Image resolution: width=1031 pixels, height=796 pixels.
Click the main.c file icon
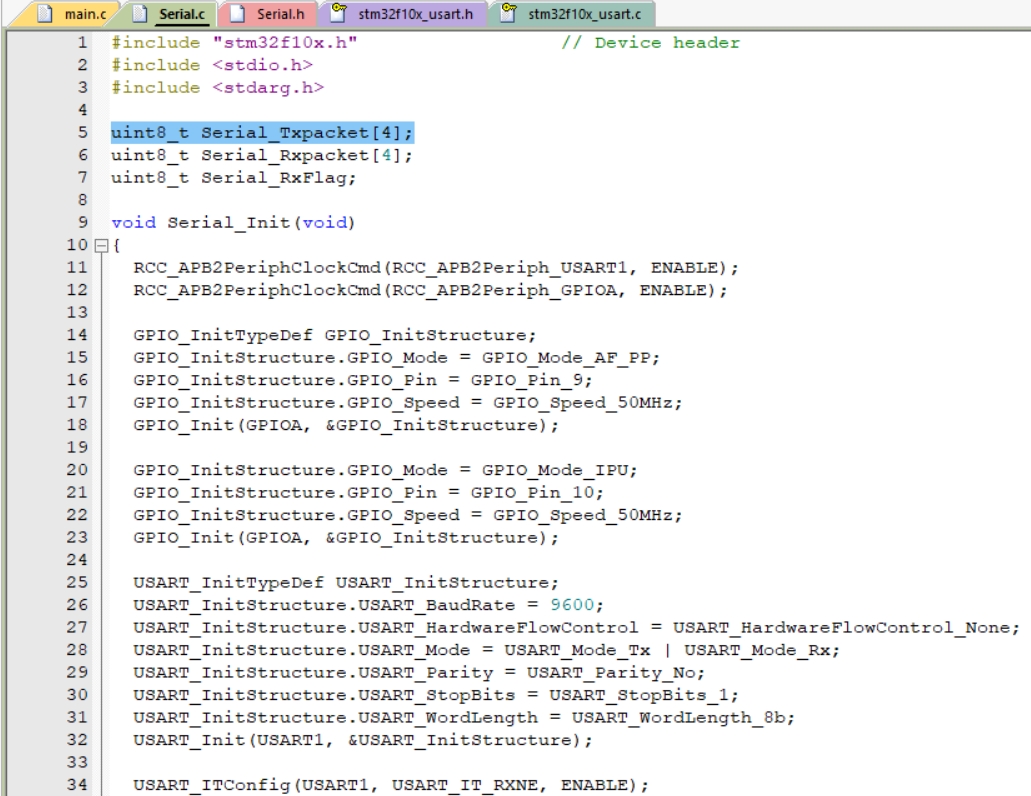pyautogui.click(x=45, y=14)
